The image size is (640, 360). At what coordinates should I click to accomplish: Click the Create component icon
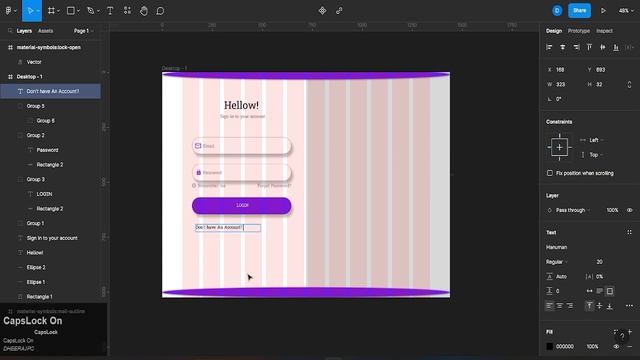322,11
